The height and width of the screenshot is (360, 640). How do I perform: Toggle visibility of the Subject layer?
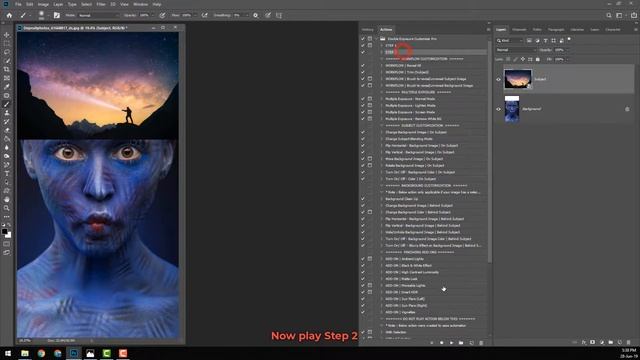(498, 80)
